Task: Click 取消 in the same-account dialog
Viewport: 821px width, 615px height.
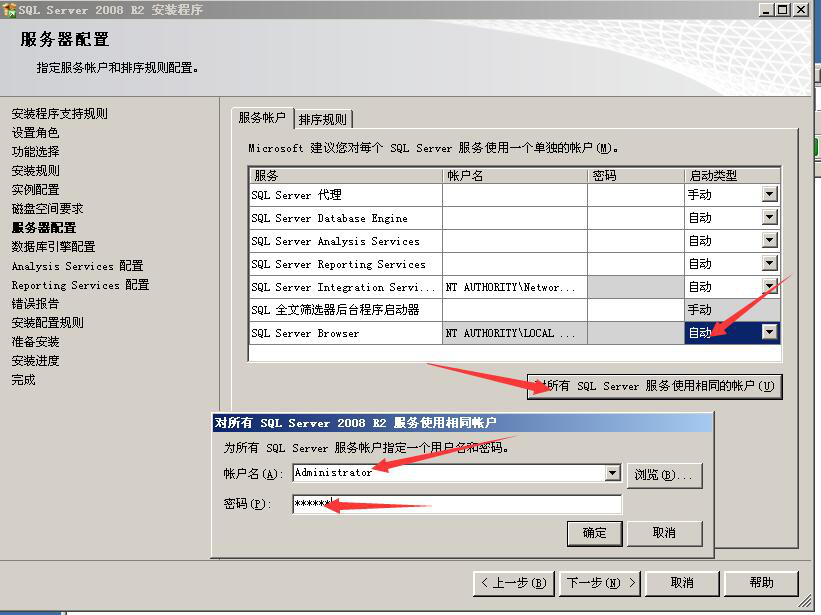Action: (x=664, y=533)
